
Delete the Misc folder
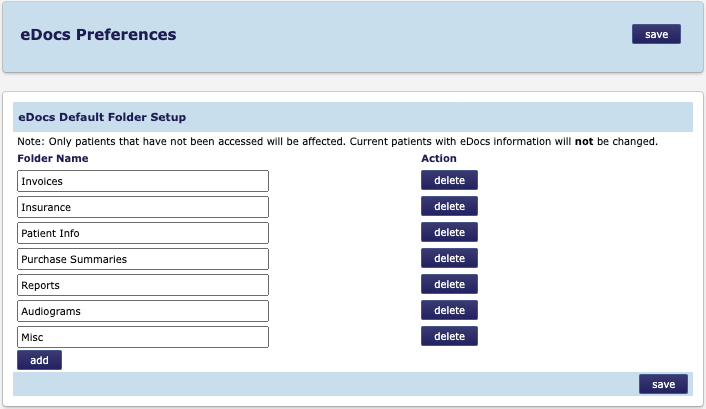click(x=449, y=337)
